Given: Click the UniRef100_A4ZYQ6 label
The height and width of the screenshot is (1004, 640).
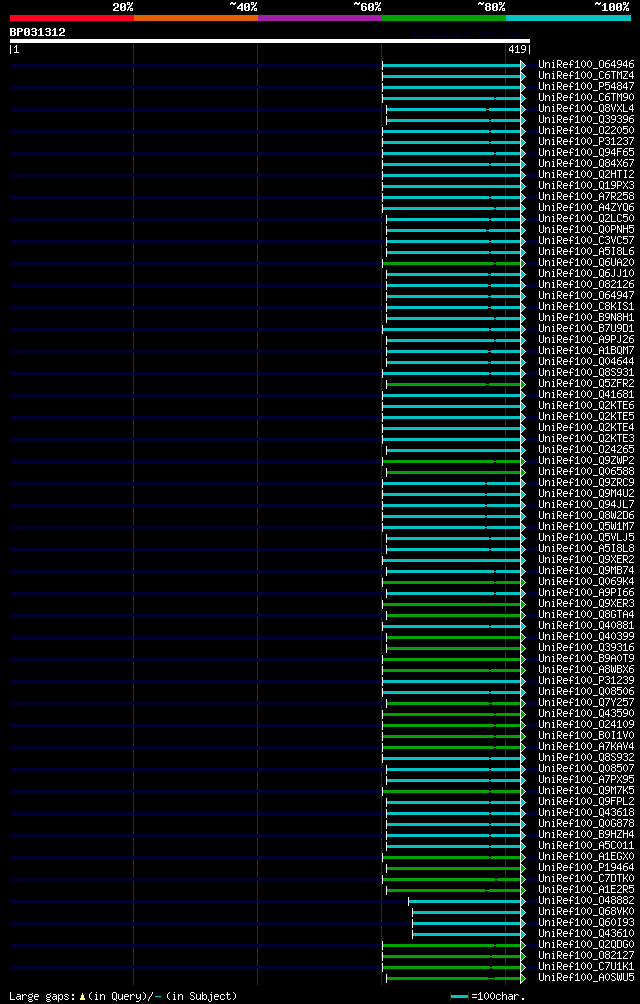Looking at the screenshot, I should (x=586, y=207).
